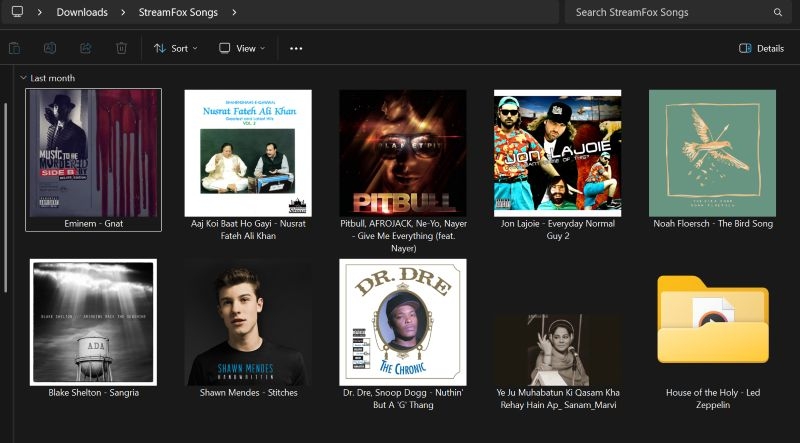Click the Paste clipboard icon in toolbar
Screen dimensions: 800x443
click(x=14, y=48)
